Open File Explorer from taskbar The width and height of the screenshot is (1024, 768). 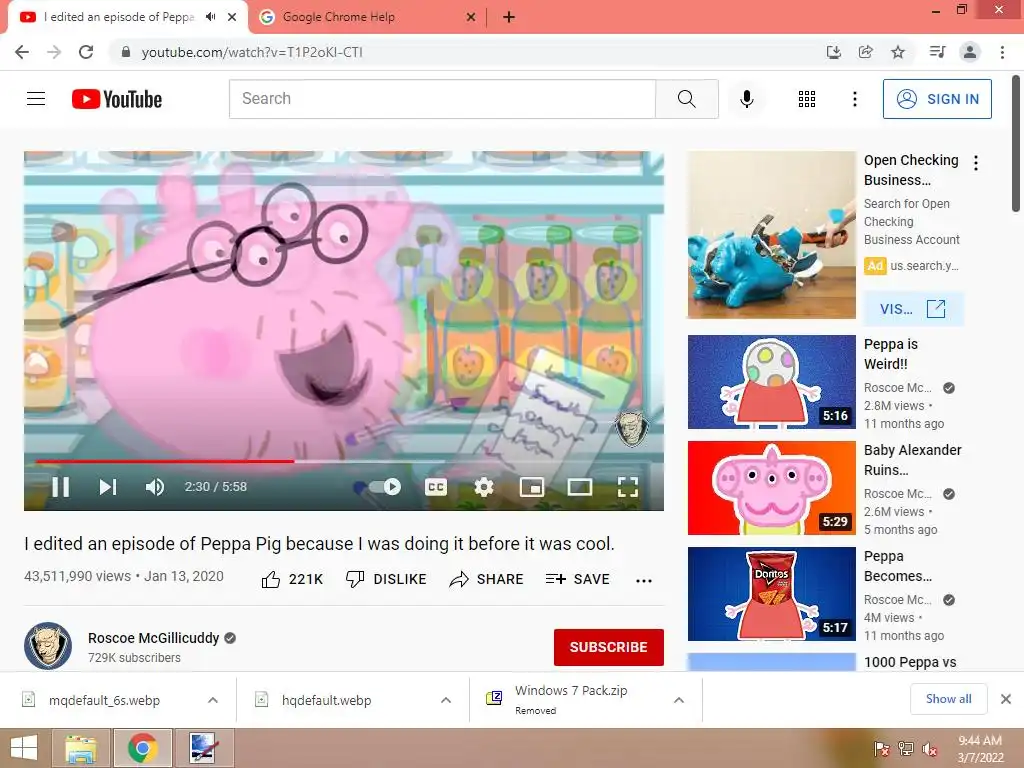pos(82,748)
